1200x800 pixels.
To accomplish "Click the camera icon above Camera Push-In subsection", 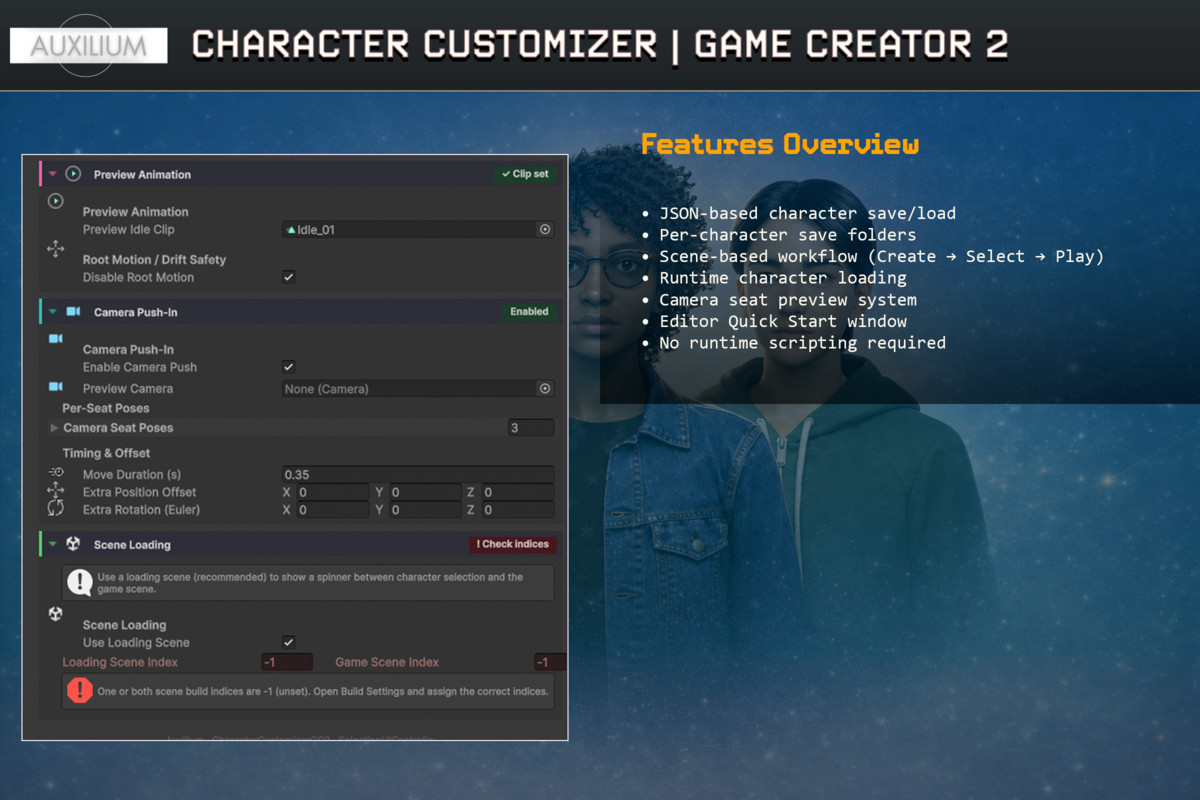I will pyautogui.click(x=56, y=339).
